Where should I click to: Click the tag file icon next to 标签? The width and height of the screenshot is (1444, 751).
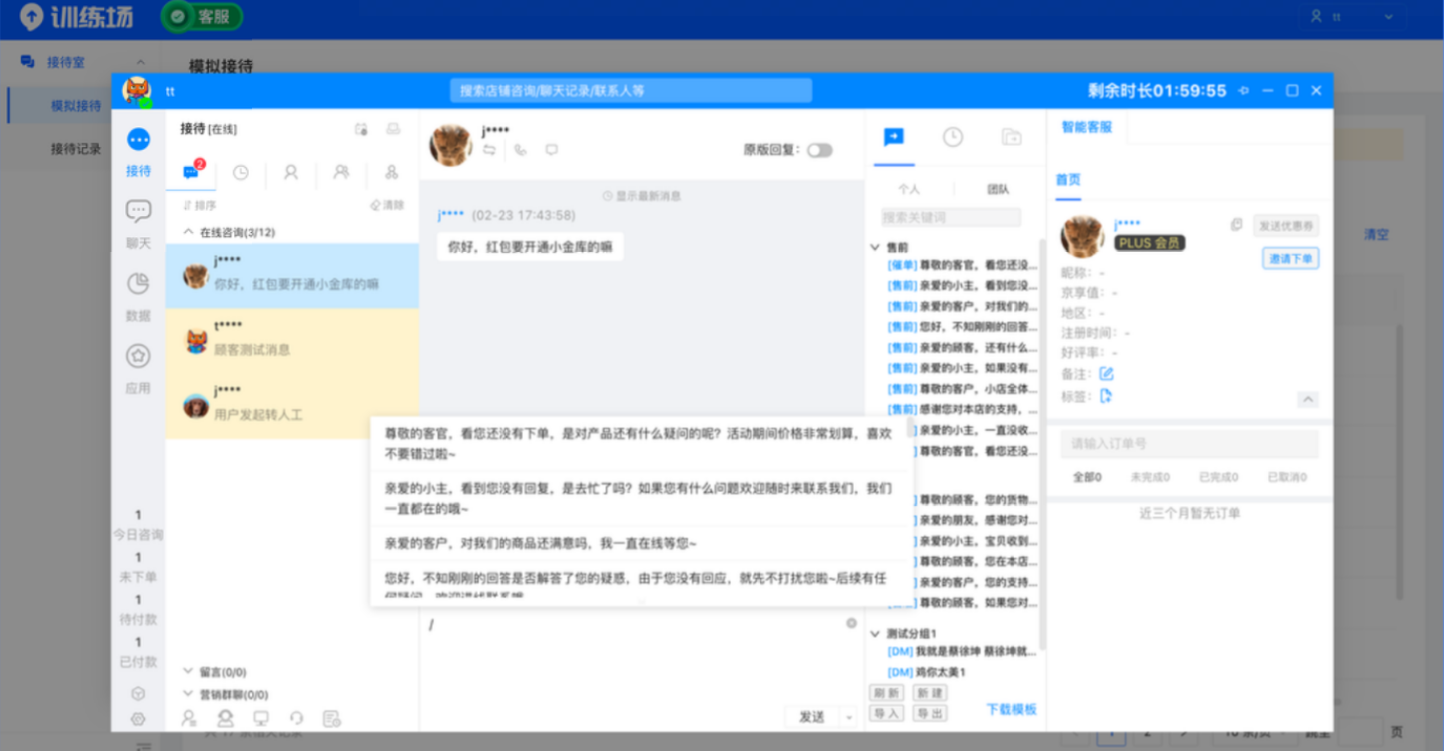(1105, 396)
